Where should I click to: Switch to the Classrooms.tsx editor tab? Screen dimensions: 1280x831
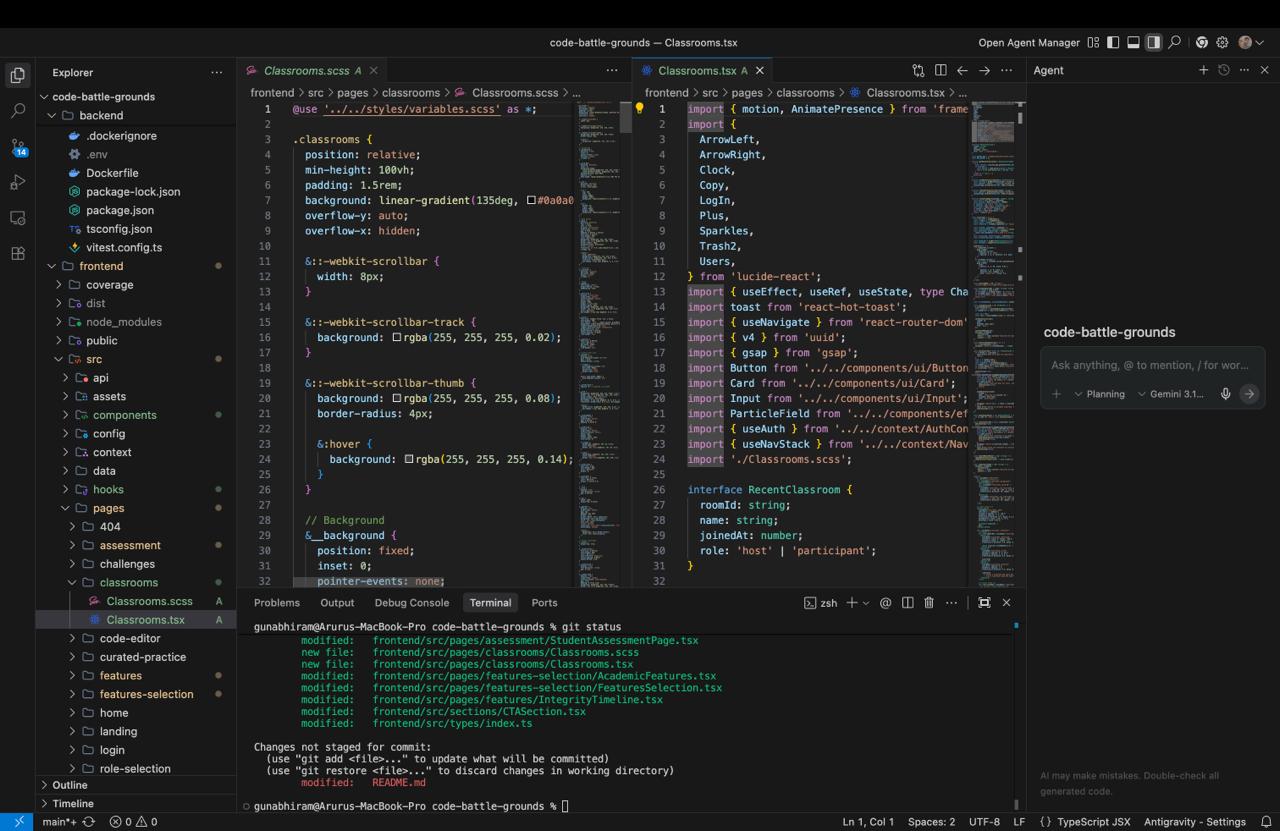click(x=704, y=71)
